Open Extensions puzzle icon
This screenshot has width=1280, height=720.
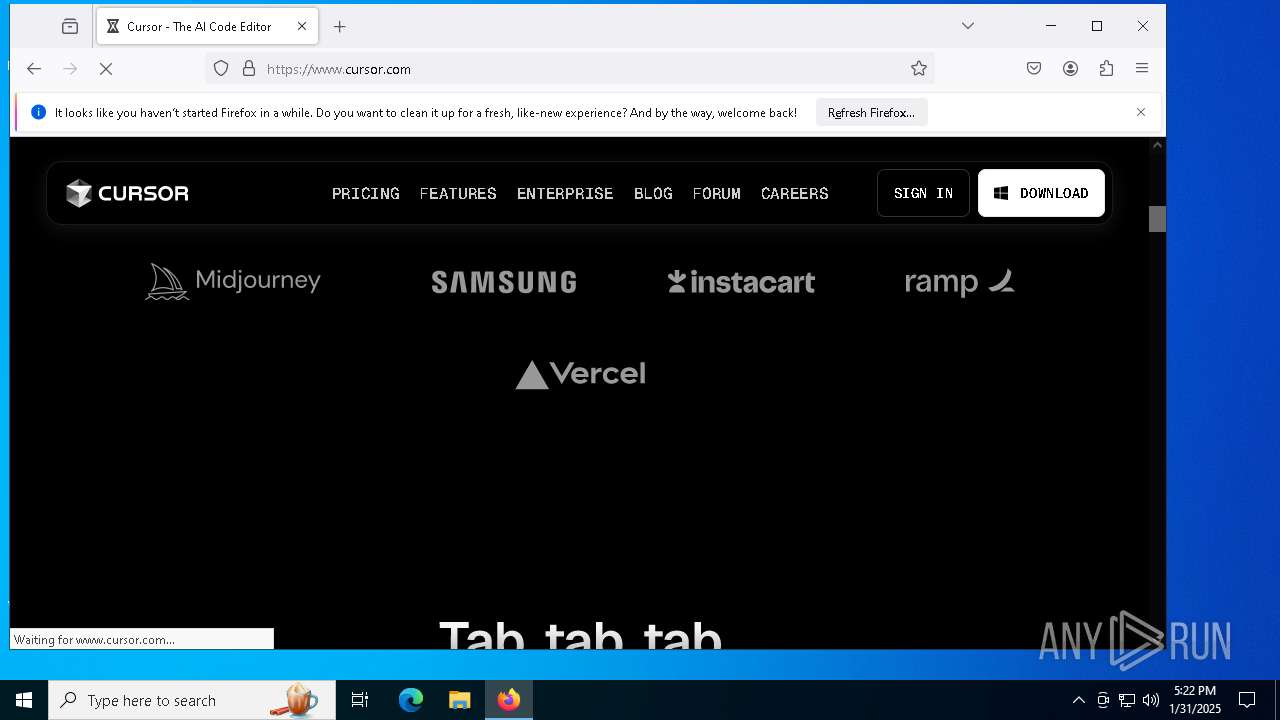(1106, 69)
